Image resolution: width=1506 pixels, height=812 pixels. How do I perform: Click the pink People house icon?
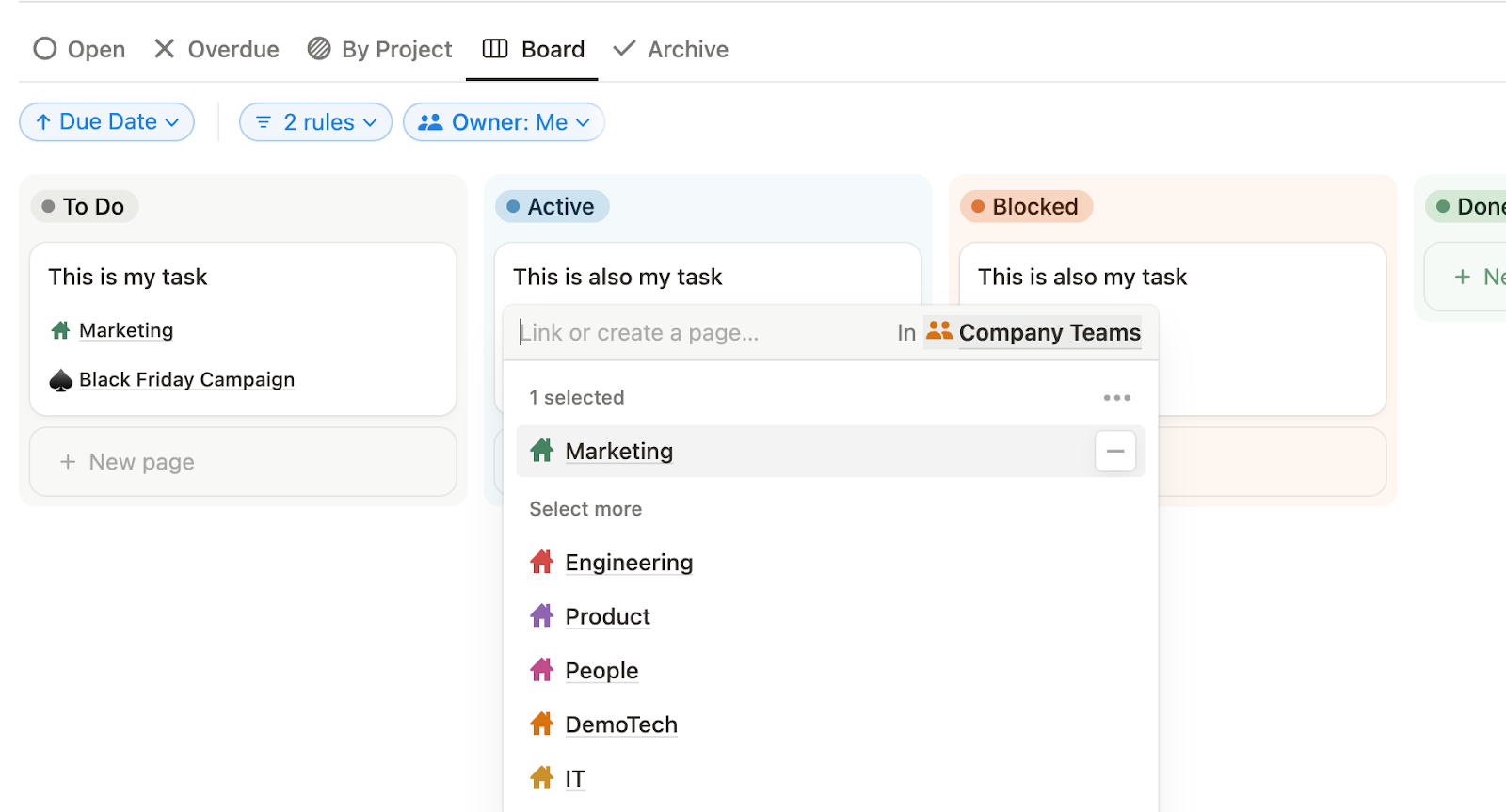(x=541, y=670)
